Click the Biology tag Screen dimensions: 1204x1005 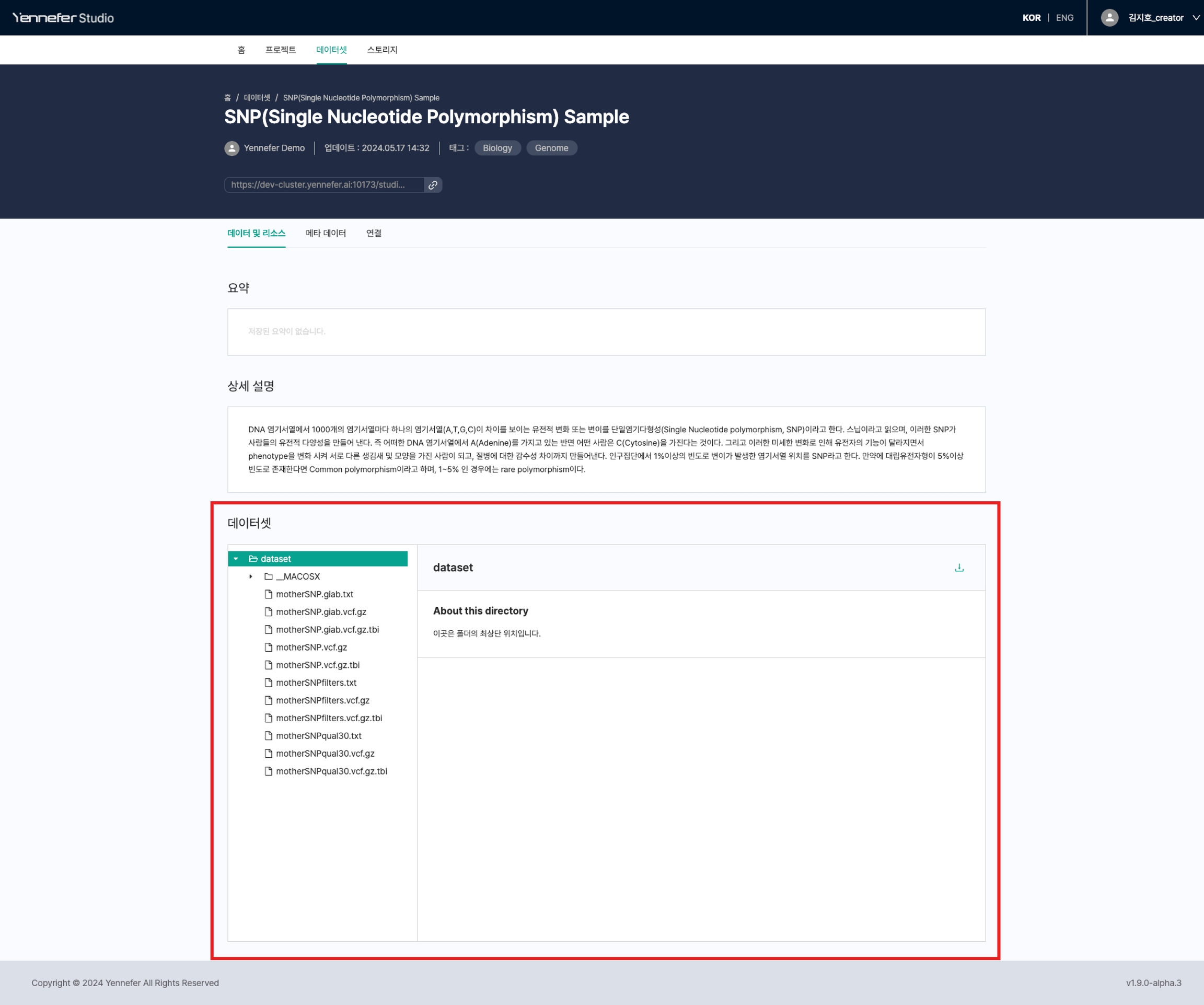click(497, 148)
